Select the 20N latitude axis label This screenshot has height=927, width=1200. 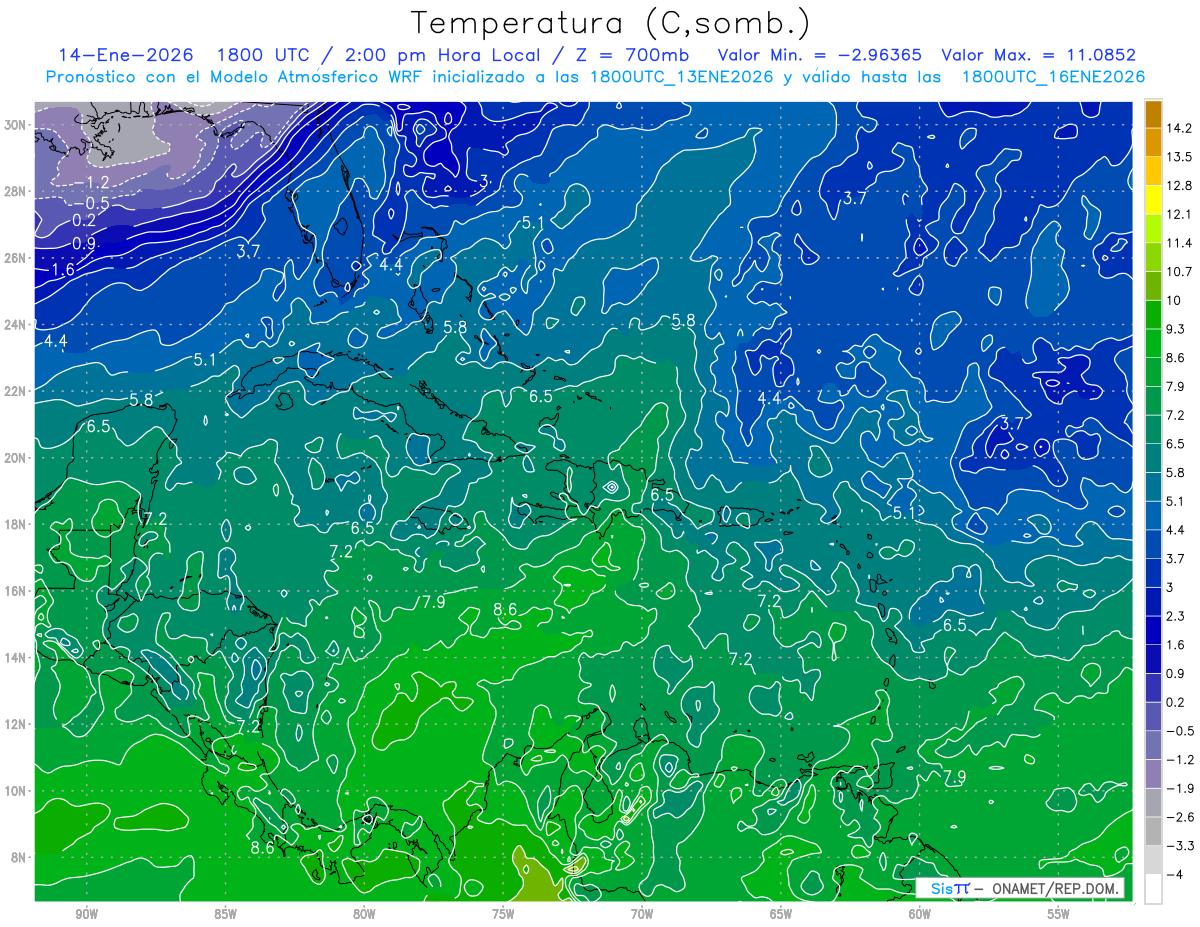pos(16,458)
